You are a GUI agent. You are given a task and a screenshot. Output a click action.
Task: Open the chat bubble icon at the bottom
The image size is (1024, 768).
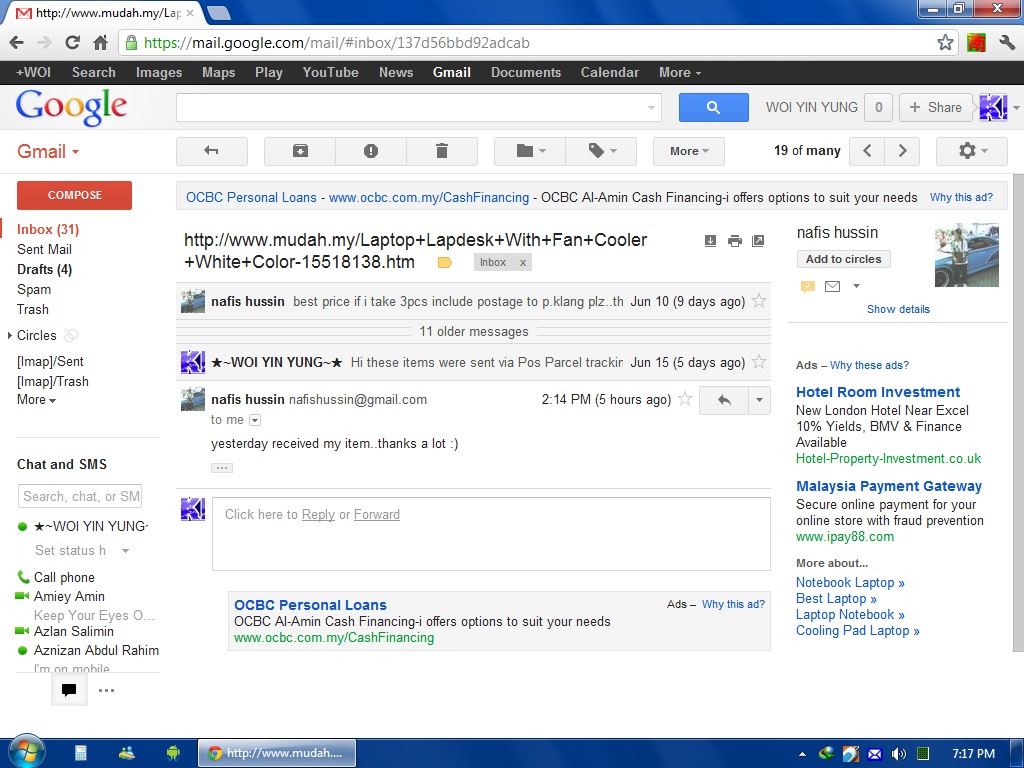[x=69, y=690]
